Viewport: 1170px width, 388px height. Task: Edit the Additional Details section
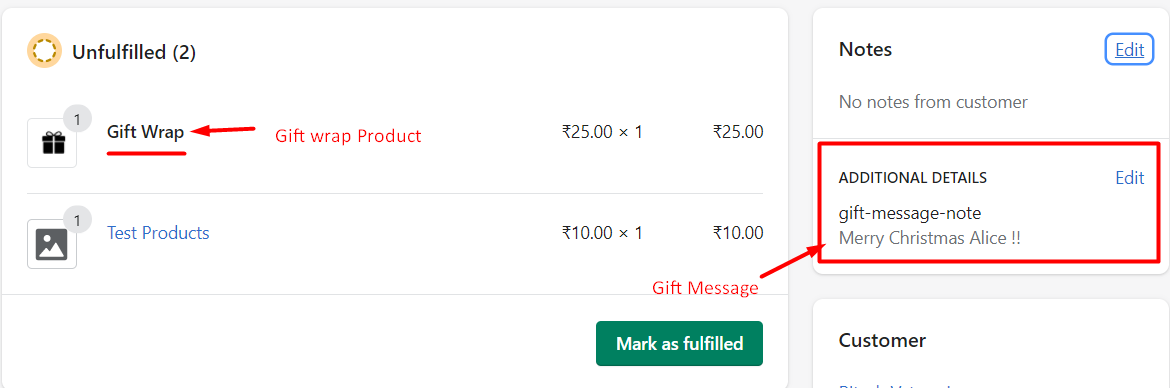tap(1130, 178)
